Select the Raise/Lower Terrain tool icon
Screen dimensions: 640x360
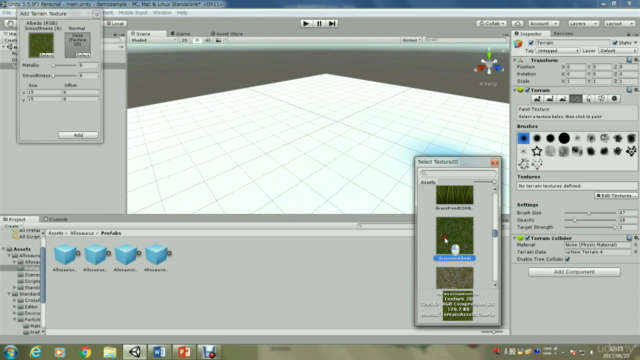pos(537,99)
